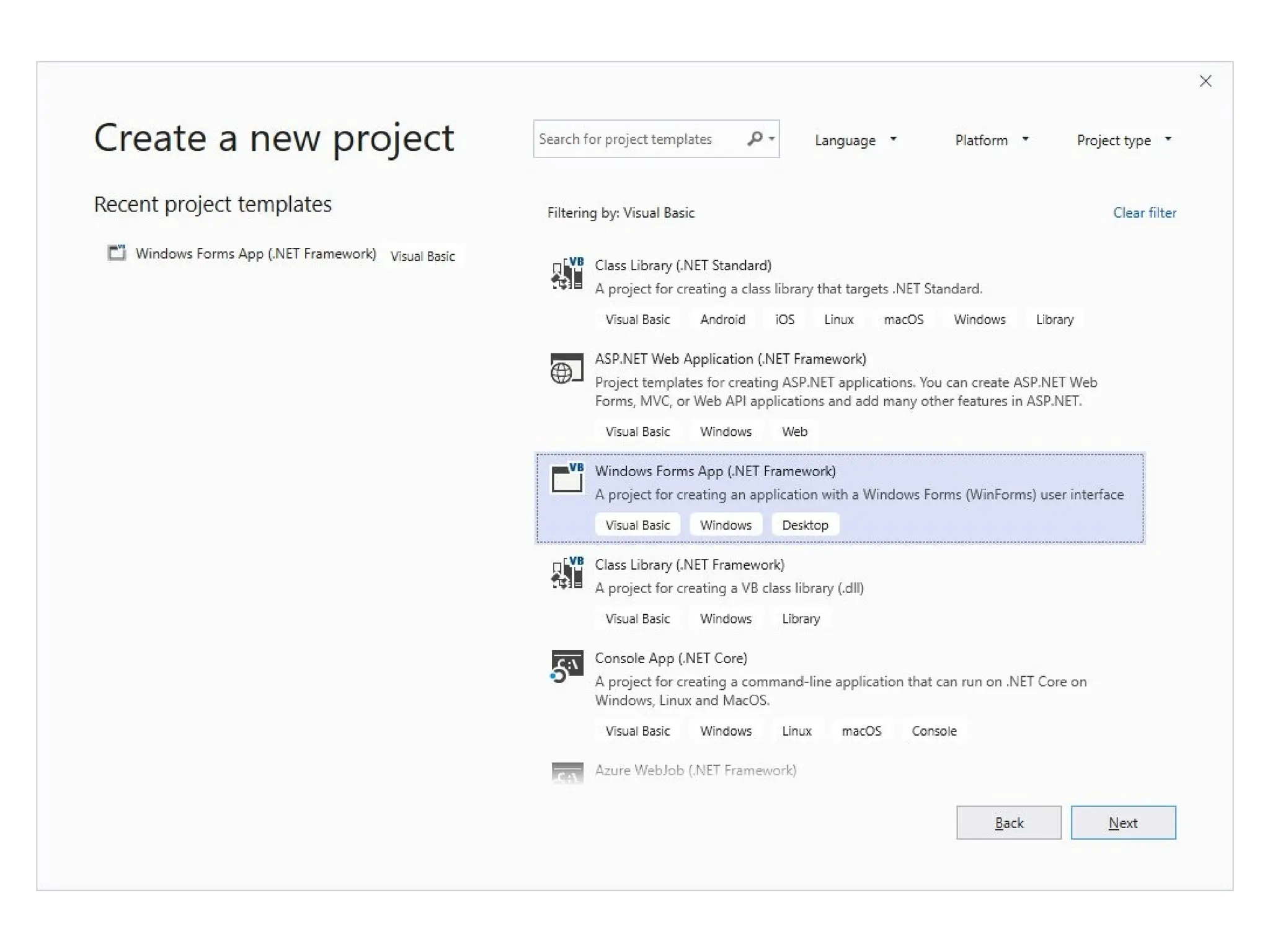Viewport: 1270px width, 952px height.
Task: Choose the ASP.NET Web Application (.NET Framework) title
Action: coord(730,359)
